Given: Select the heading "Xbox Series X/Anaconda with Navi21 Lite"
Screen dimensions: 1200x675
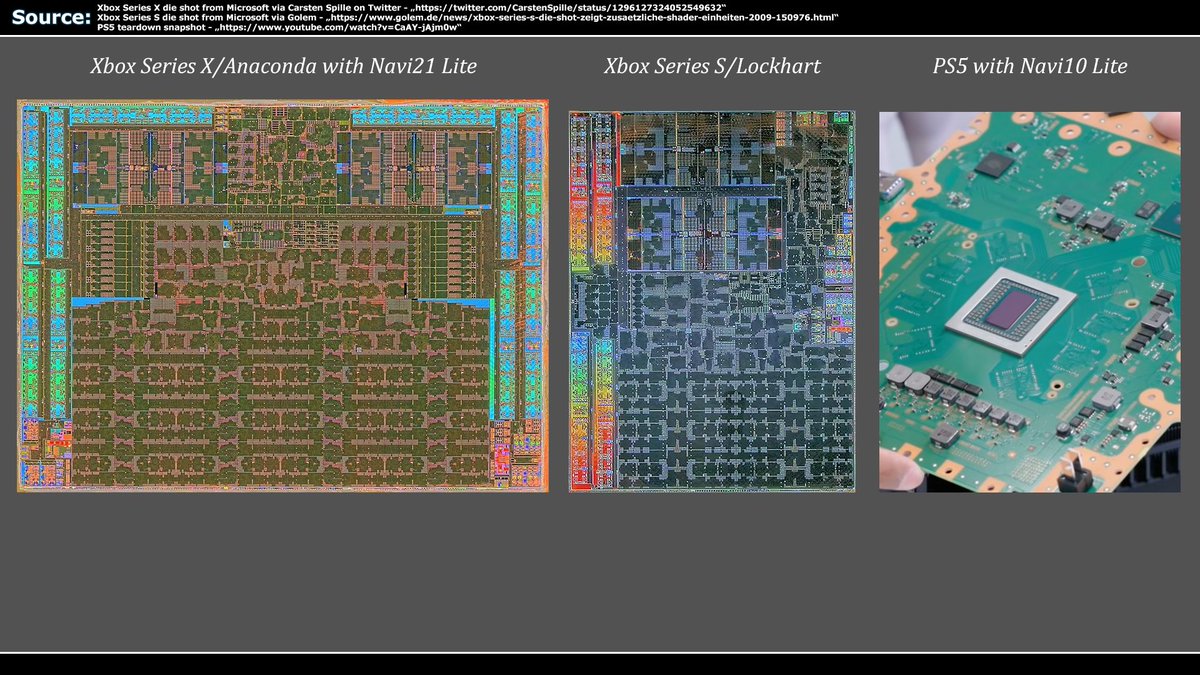Looking at the screenshot, I should click(x=283, y=66).
